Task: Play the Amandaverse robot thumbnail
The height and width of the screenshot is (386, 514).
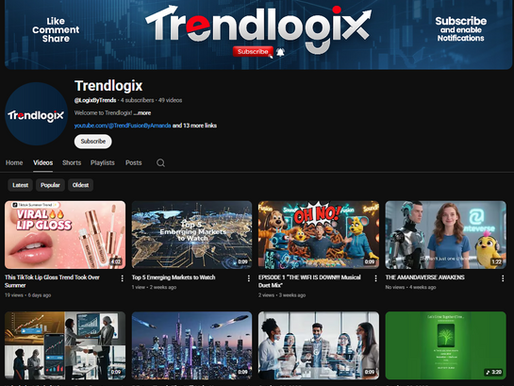Action: point(446,235)
